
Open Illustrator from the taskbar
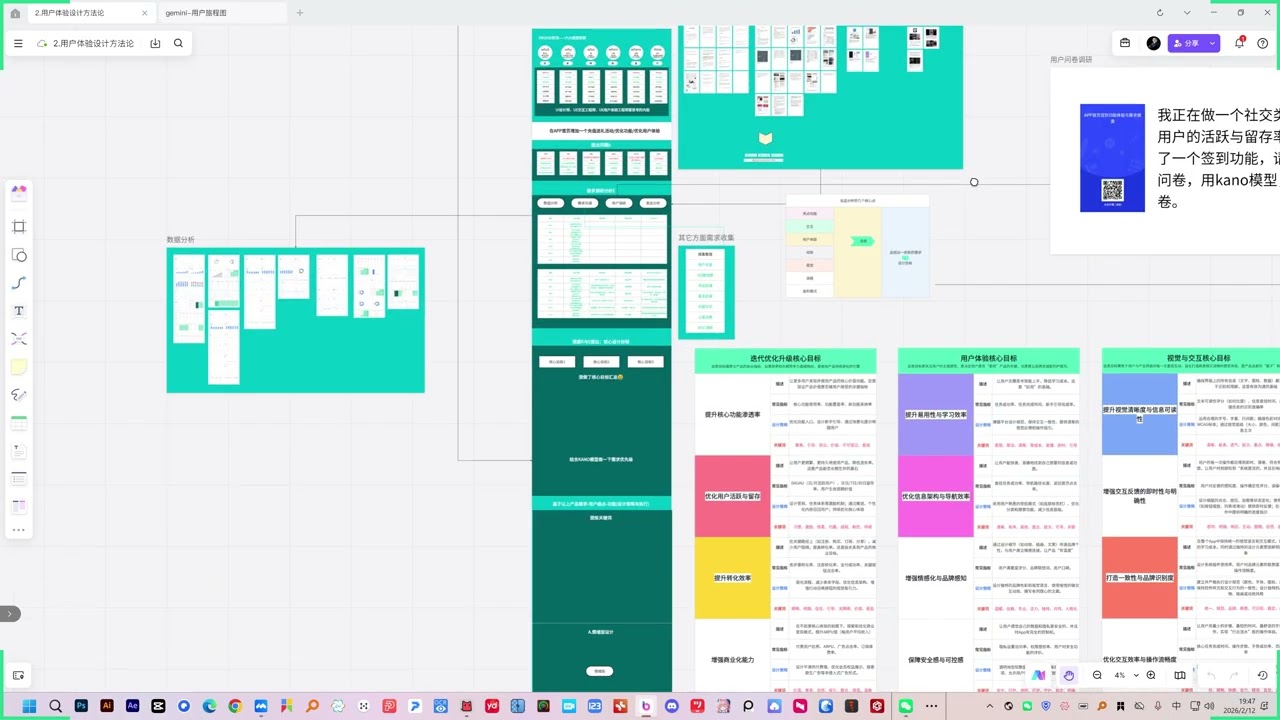point(107,706)
